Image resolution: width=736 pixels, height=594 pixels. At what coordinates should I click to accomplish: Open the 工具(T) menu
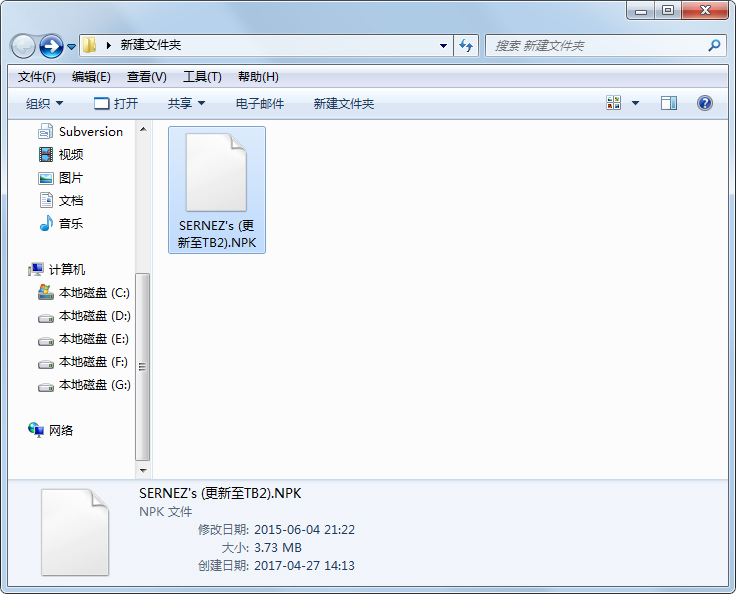click(202, 77)
